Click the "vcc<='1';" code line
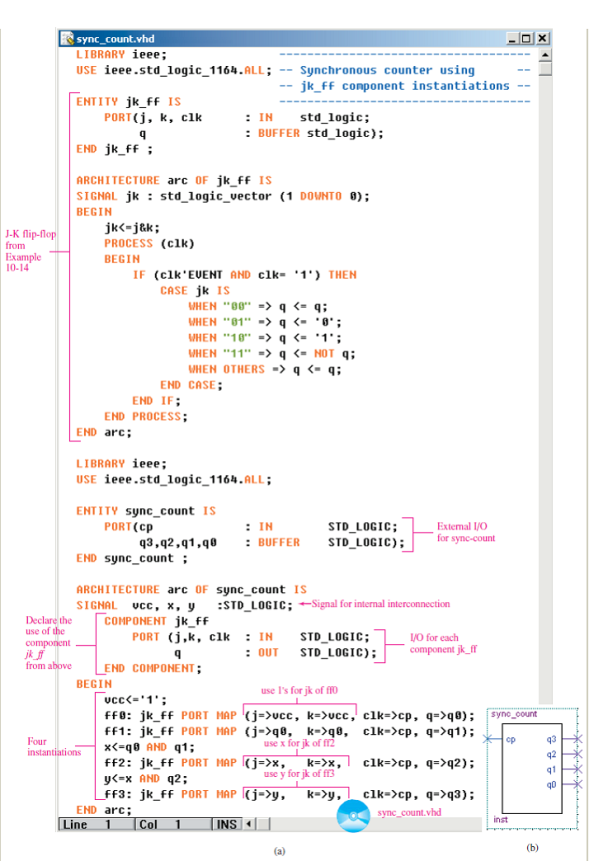 [x=136, y=700]
